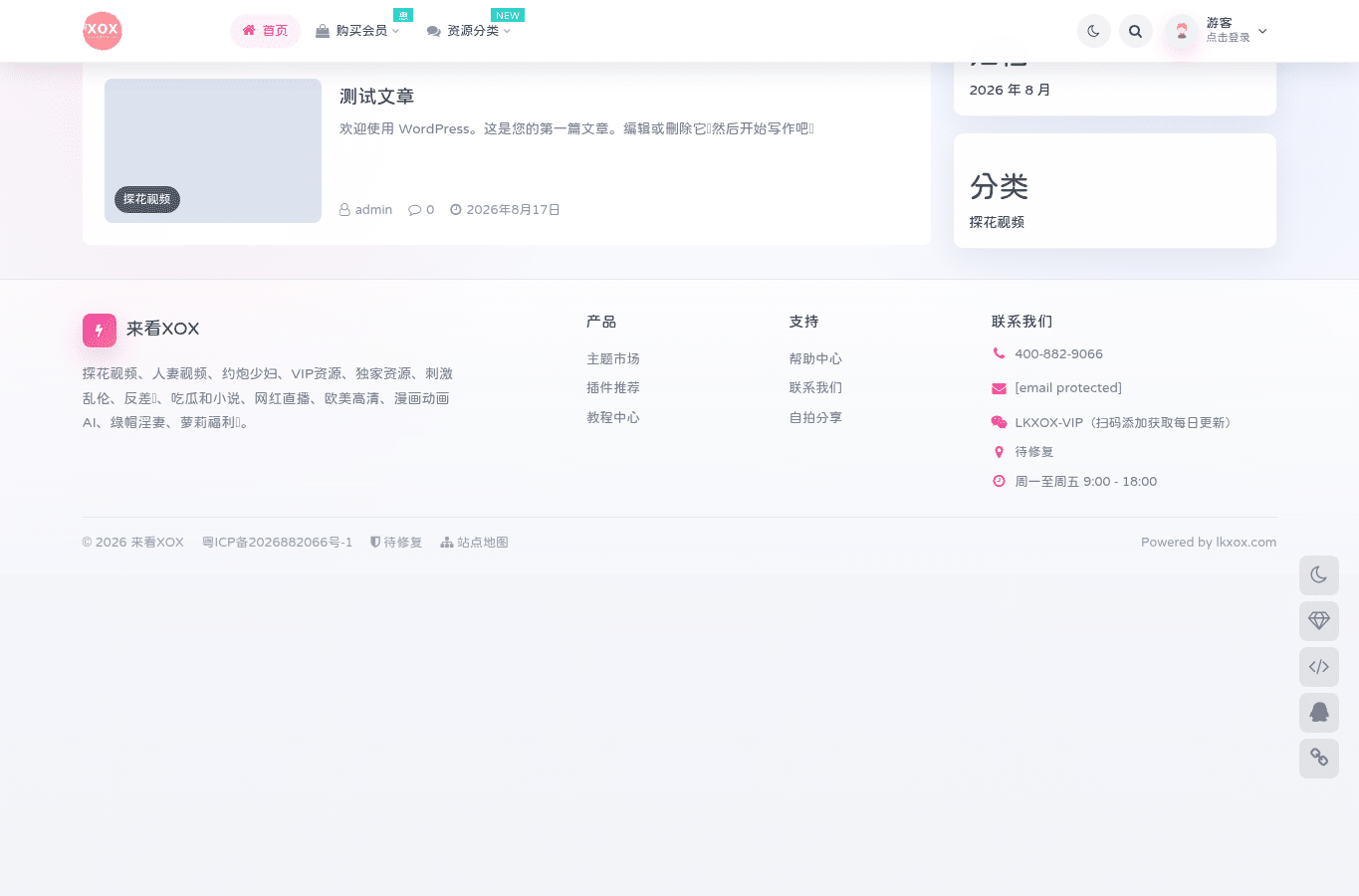The height and width of the screenshot is (896, 1359).
Task: Open the 测试文章 post thumbnail
Action: [x=213, y=150]
